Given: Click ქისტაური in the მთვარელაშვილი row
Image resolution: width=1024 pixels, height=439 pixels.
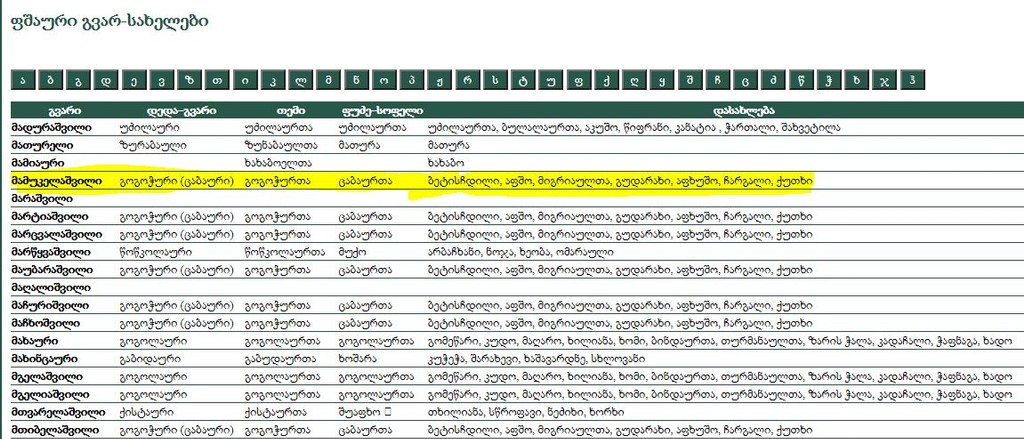Looking at the screenshot, I should [x=148, y=412].
